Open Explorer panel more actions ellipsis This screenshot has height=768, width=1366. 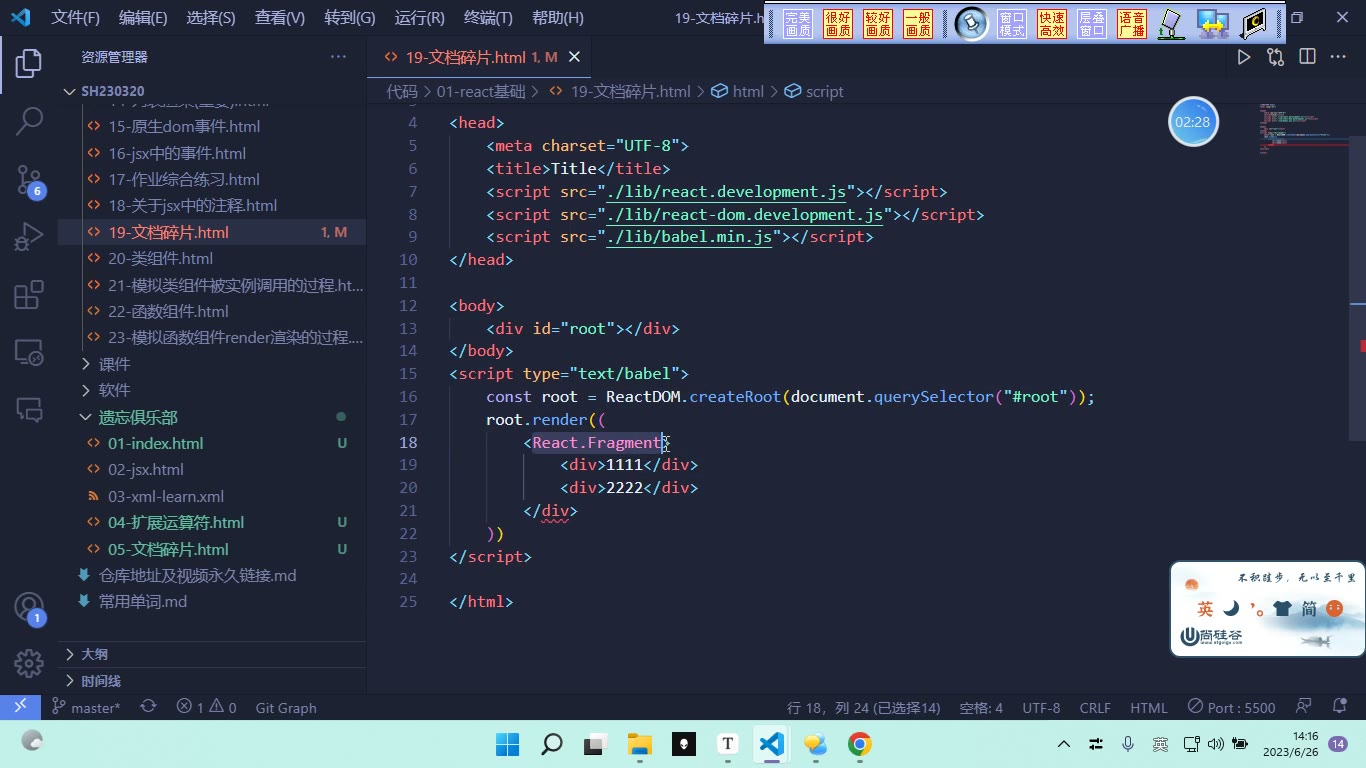point(338,57)
